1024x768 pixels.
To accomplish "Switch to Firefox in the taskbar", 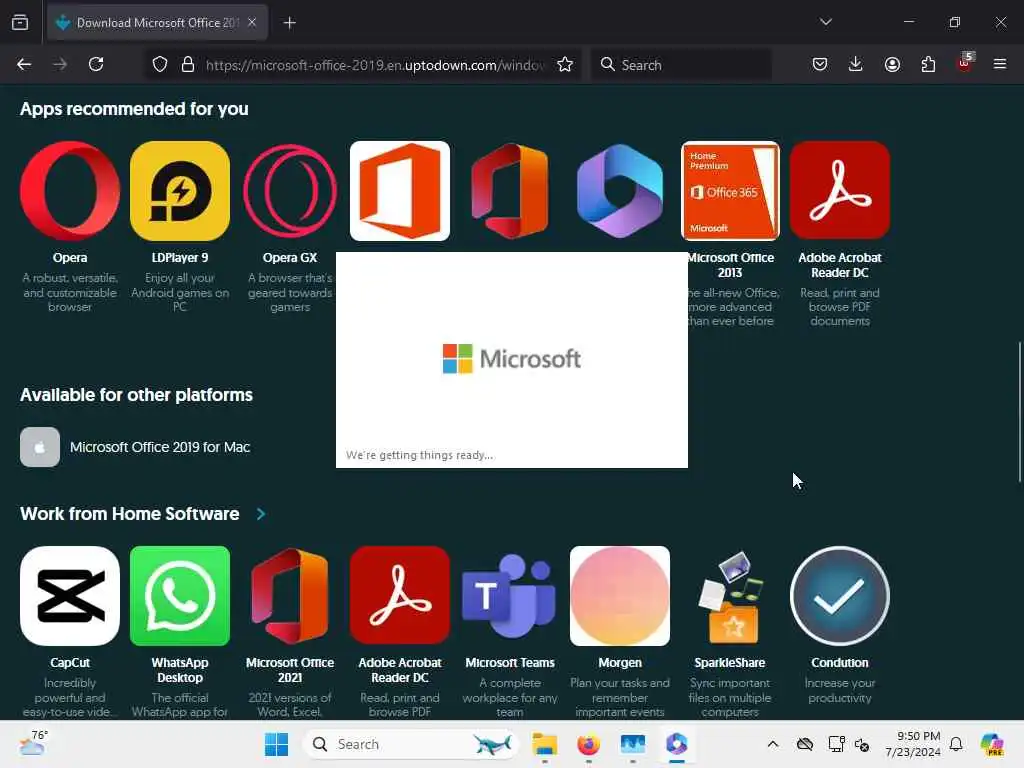I will pos(588,744).
